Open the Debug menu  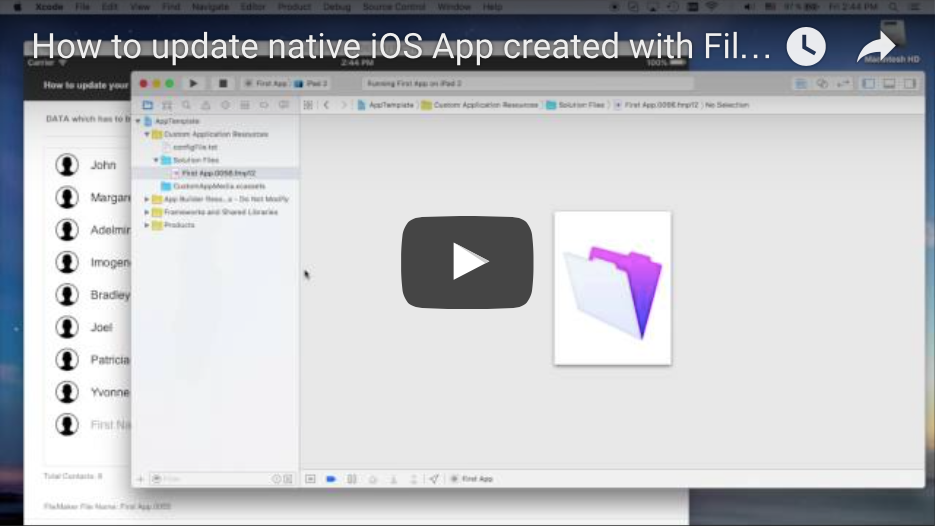337,7
